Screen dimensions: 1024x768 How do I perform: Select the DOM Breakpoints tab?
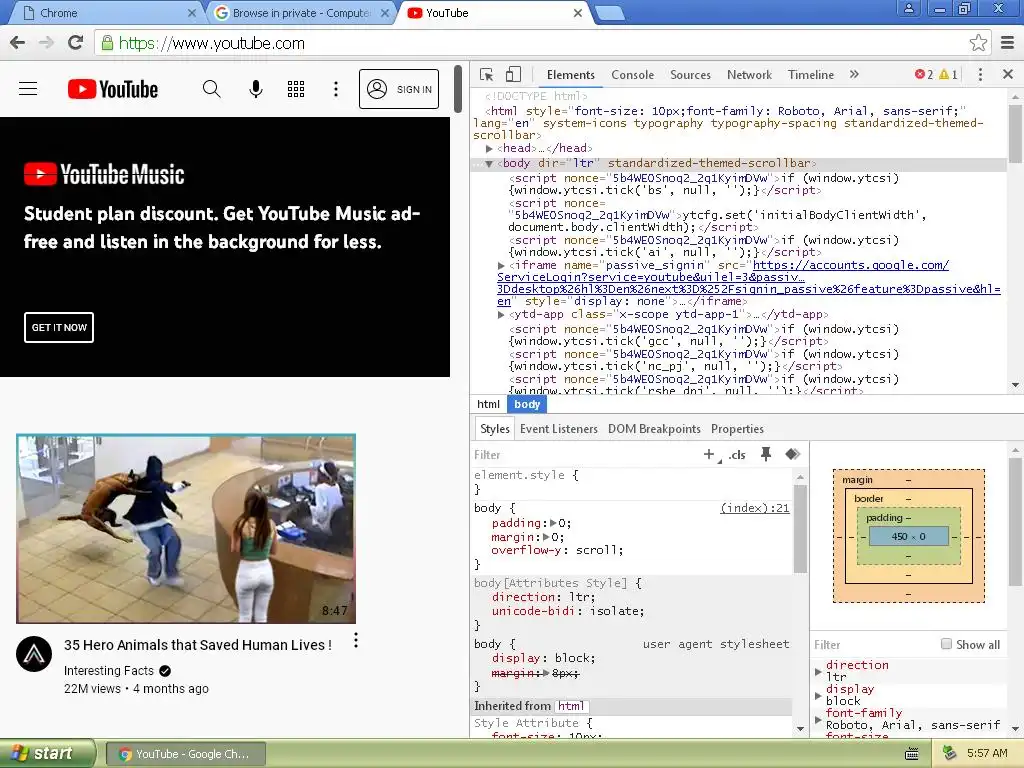(x=654, y=429)
